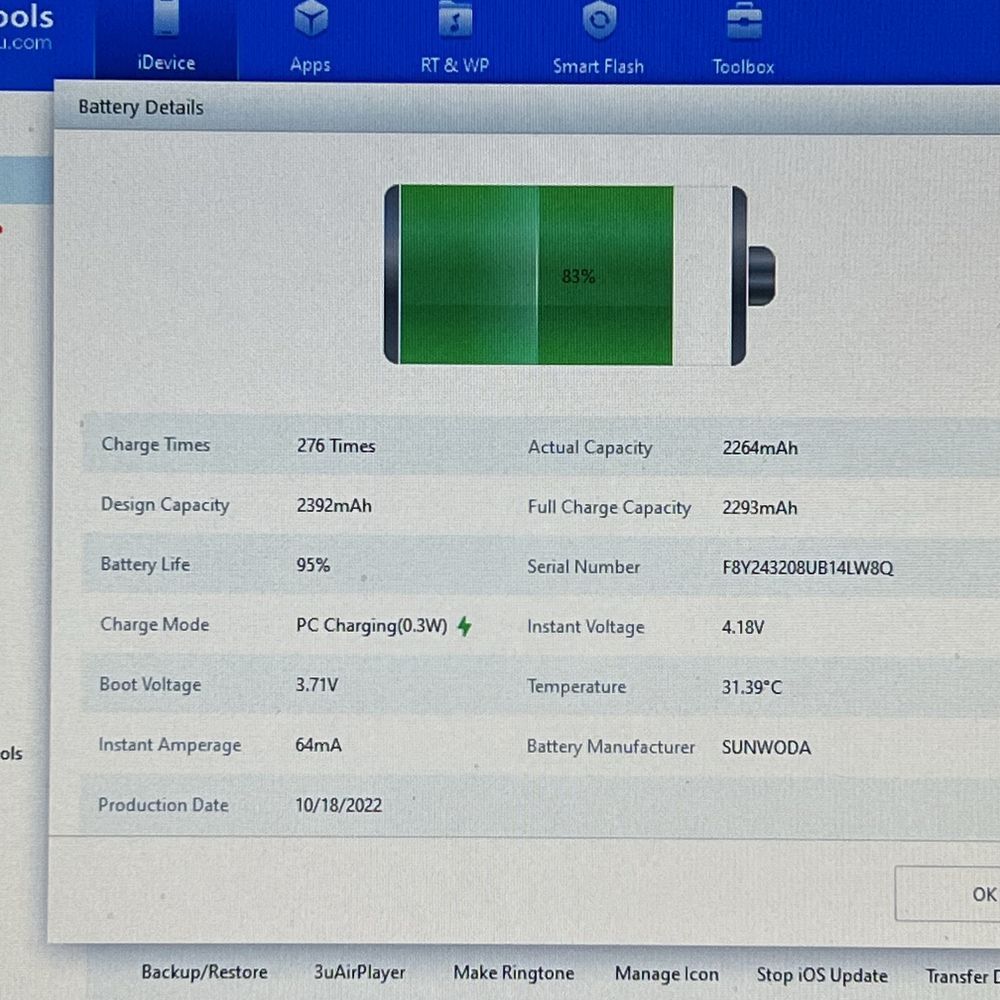Screen dimensions: 1000x1000
Task: Select the Design Capacity label
Action: [165, 504]
